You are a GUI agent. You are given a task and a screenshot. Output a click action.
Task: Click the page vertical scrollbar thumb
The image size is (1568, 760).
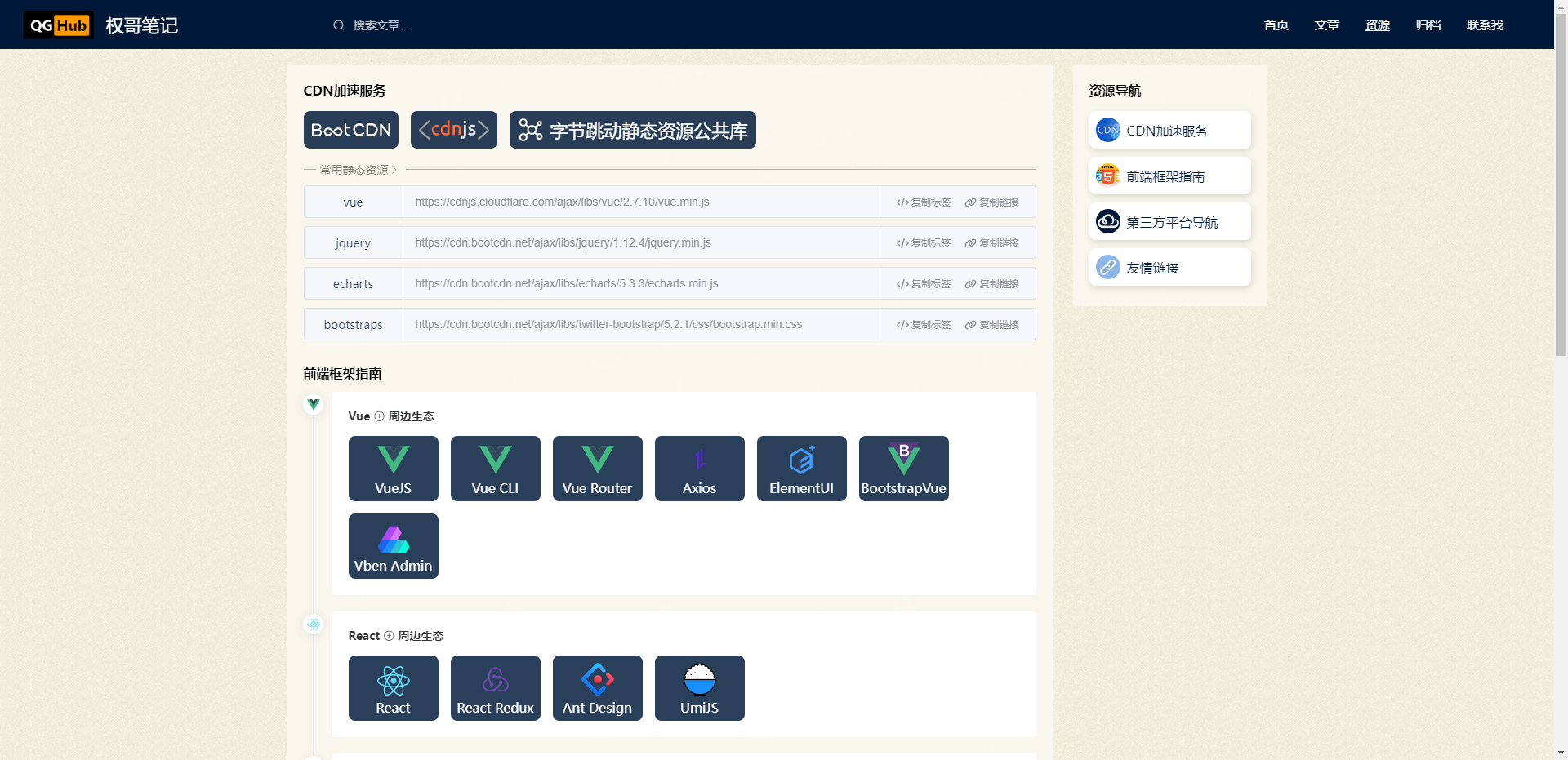[x=1561, y=184]
